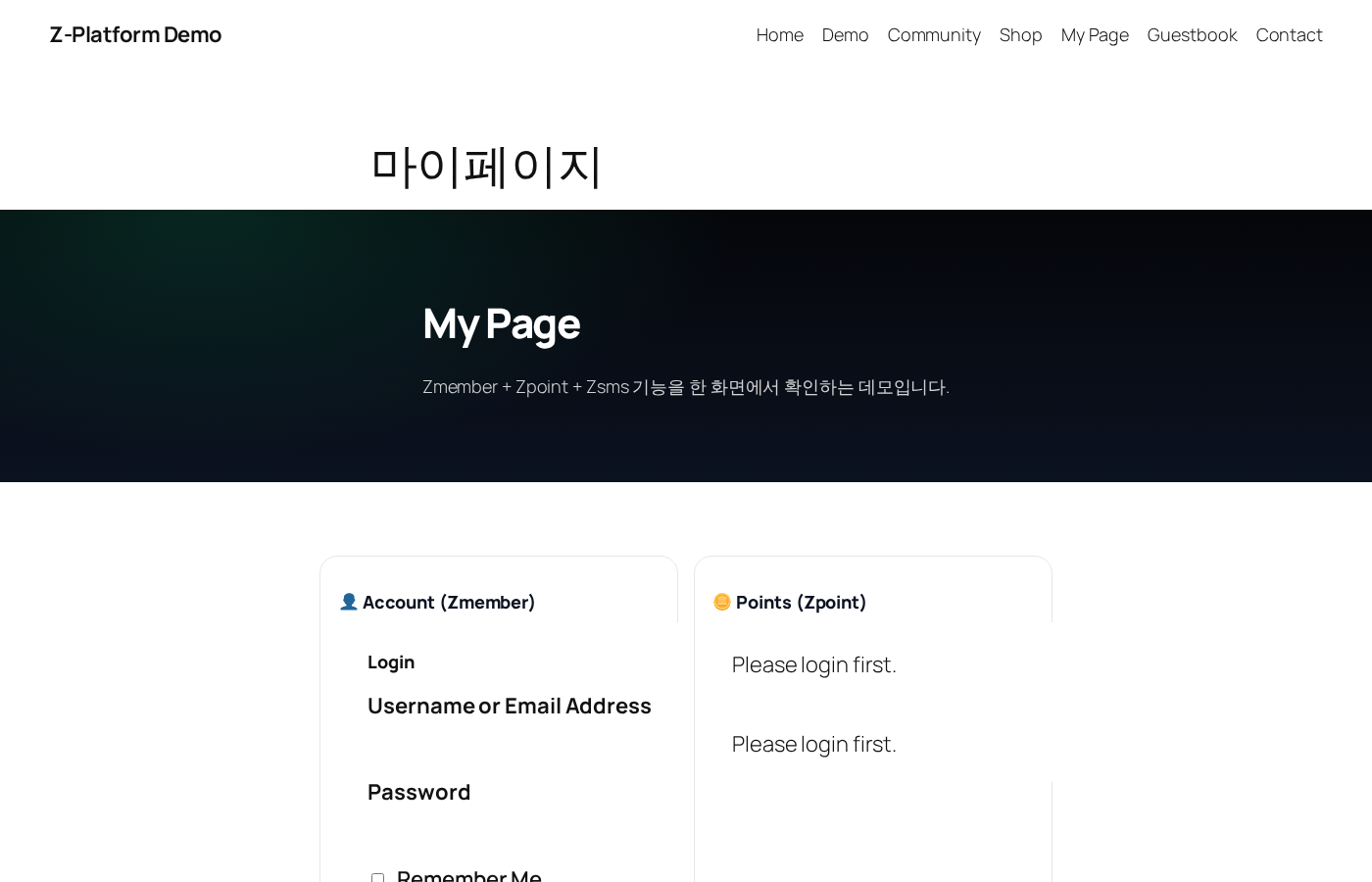Click the first Please login first message
This screenshot has height=882, width=1372.
coord(813,664)
